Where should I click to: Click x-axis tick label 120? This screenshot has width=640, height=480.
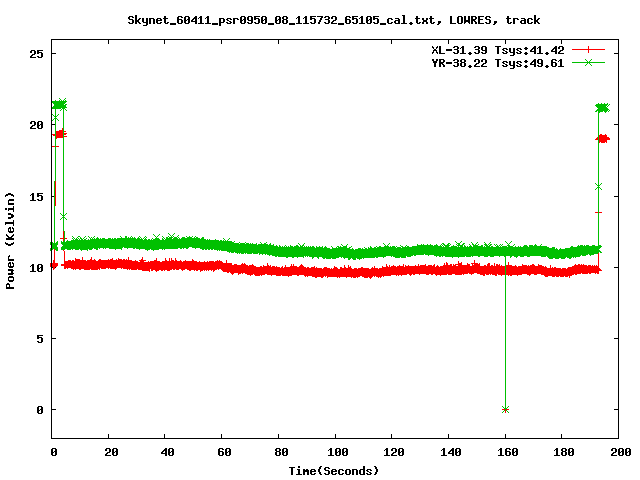394,452
